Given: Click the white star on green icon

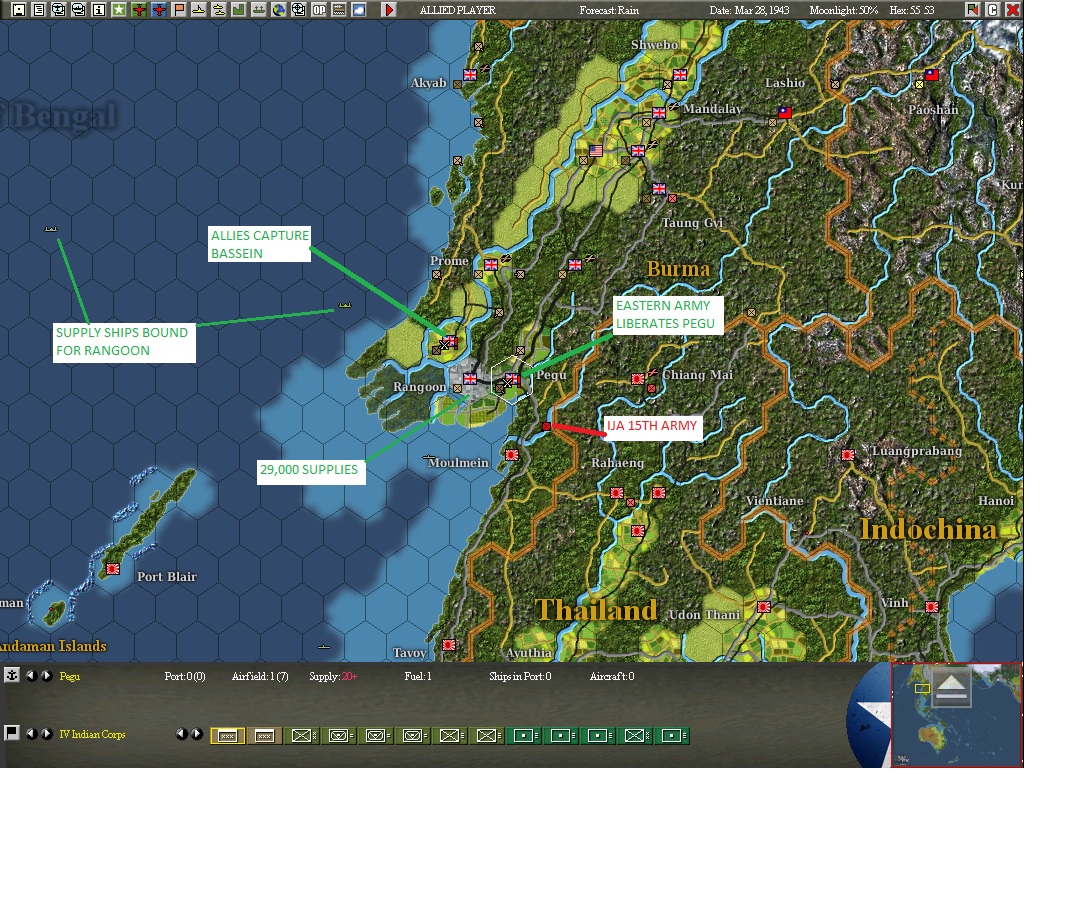Looking at the screenshot, I should click(x=119, y=10).
